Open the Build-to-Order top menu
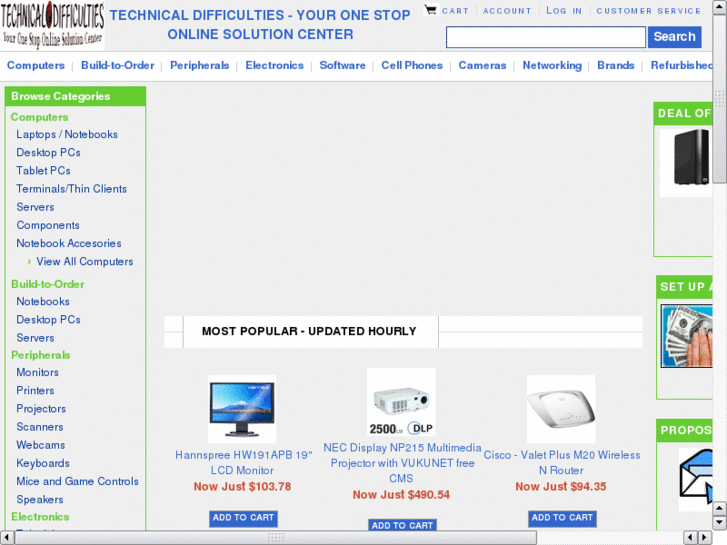Image resolution: width=727 pixels, height=545 pixels. (117, 65)
